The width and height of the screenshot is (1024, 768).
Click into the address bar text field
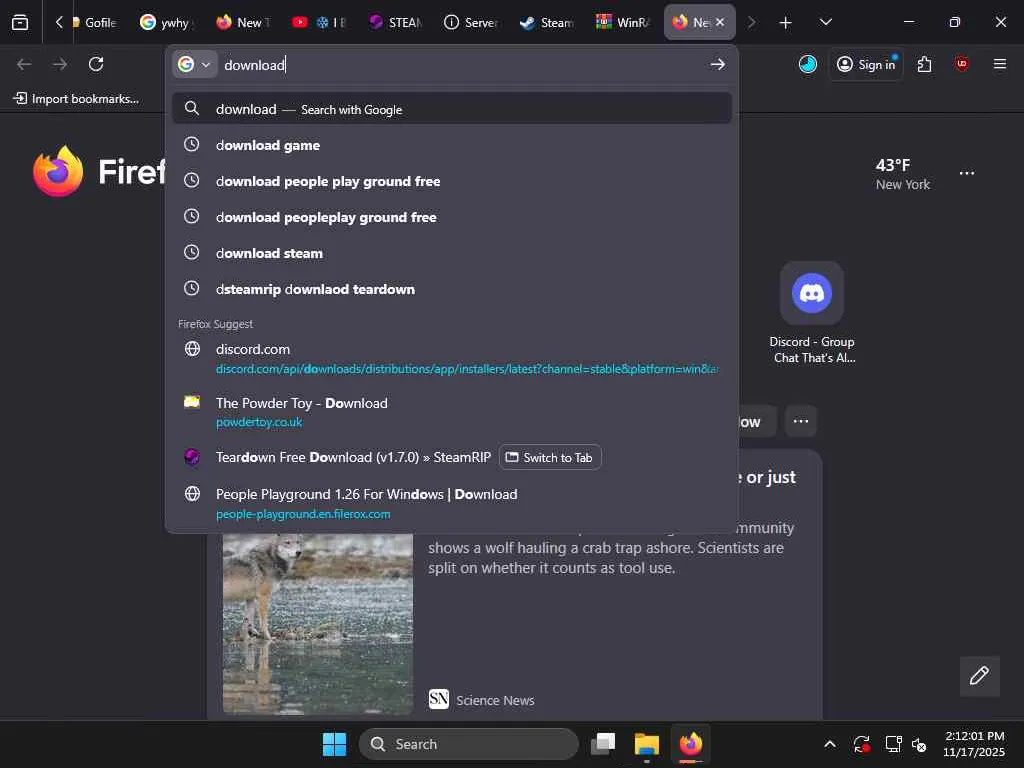461,65
